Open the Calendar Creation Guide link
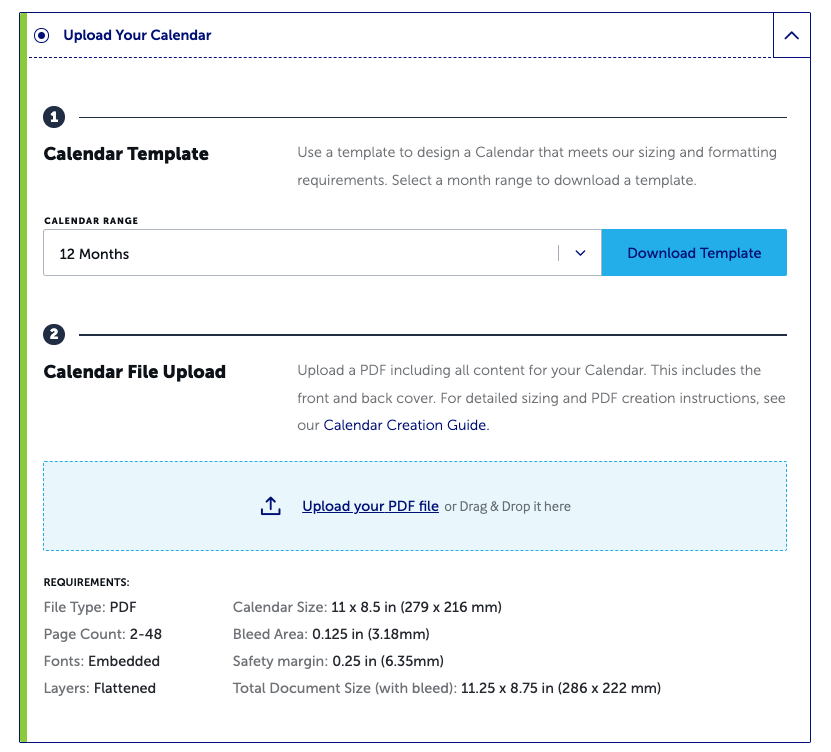This screenshot has width=831, height=752. [403, 424]
